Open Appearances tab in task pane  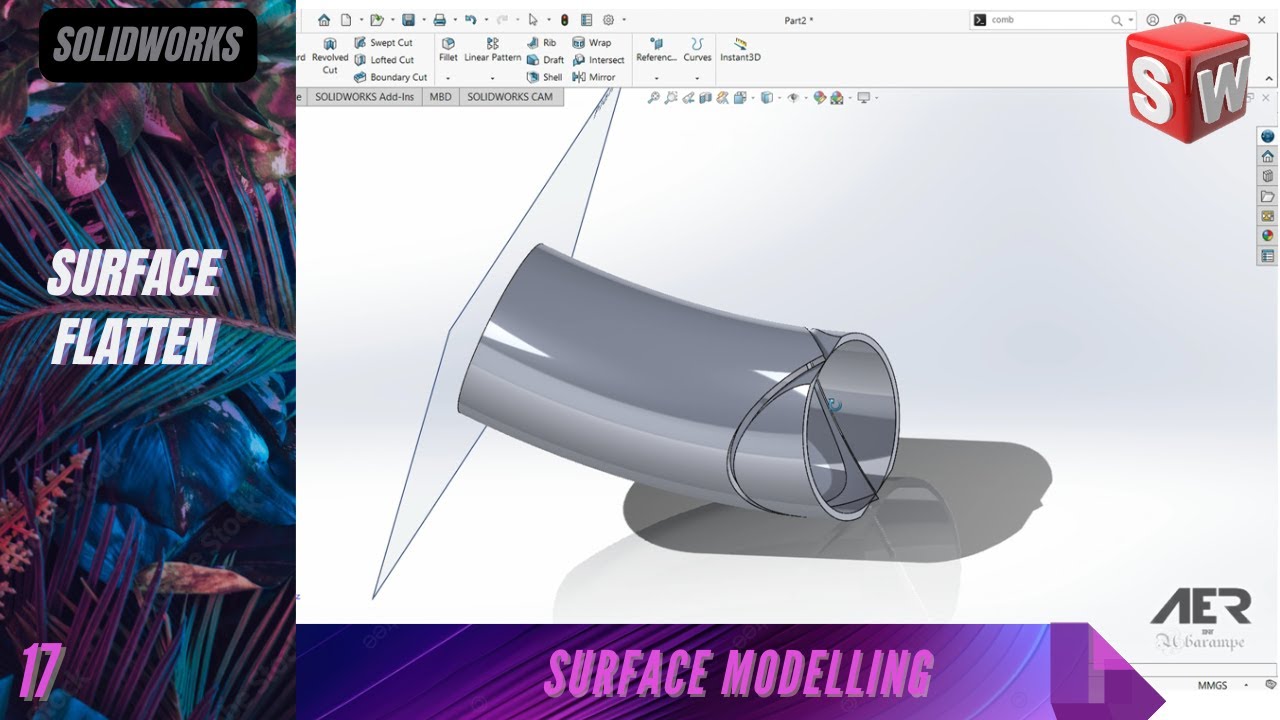(1268, 236)
